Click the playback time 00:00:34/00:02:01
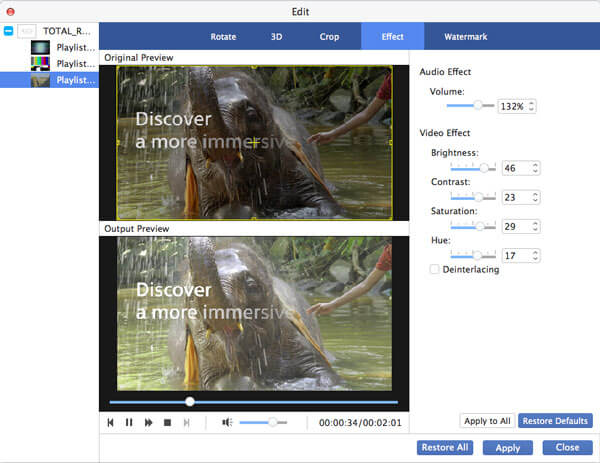The image size is (600, 463). (360, 423)
